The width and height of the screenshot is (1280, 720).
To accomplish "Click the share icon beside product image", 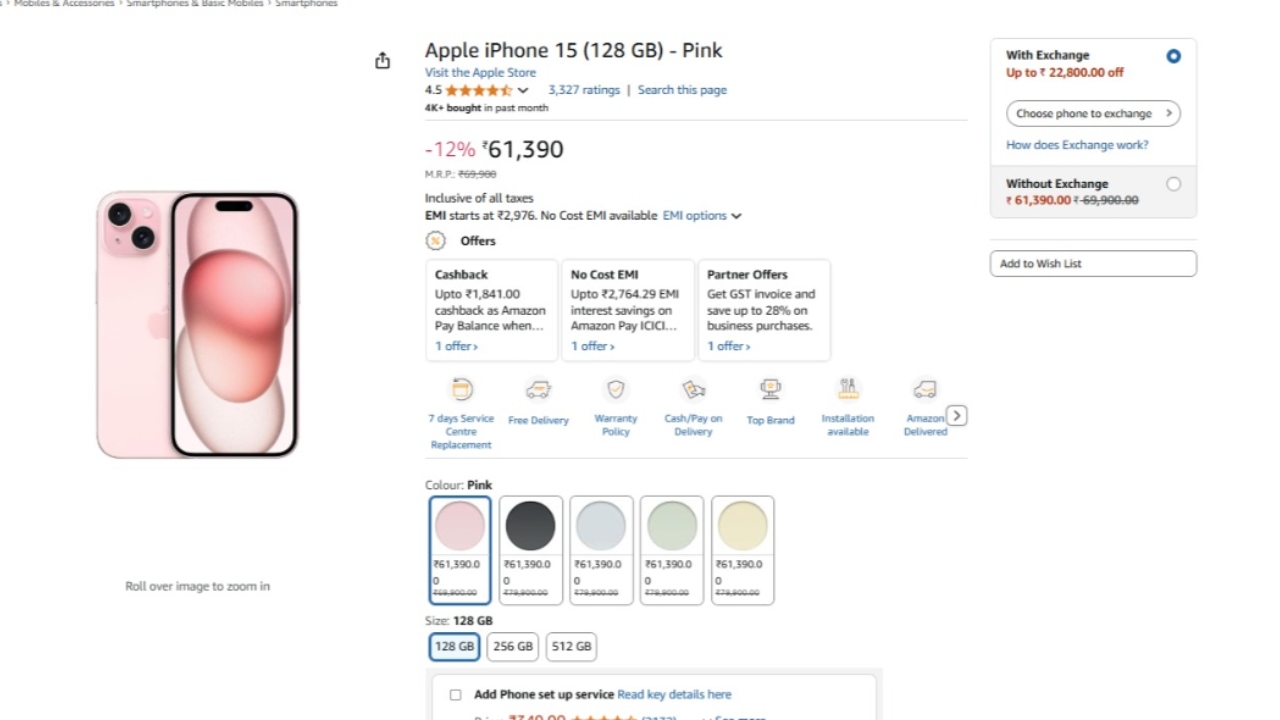I will [382, 61].
